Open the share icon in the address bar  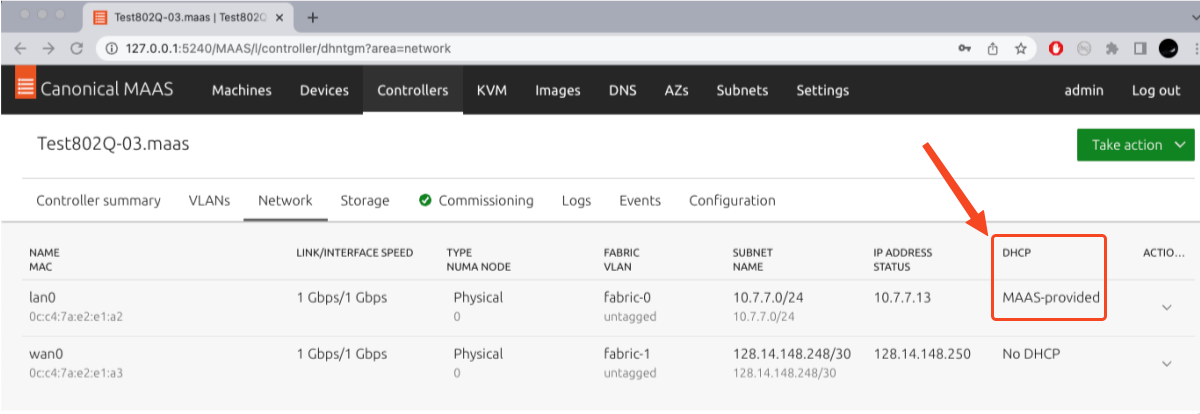click(993, 48)
